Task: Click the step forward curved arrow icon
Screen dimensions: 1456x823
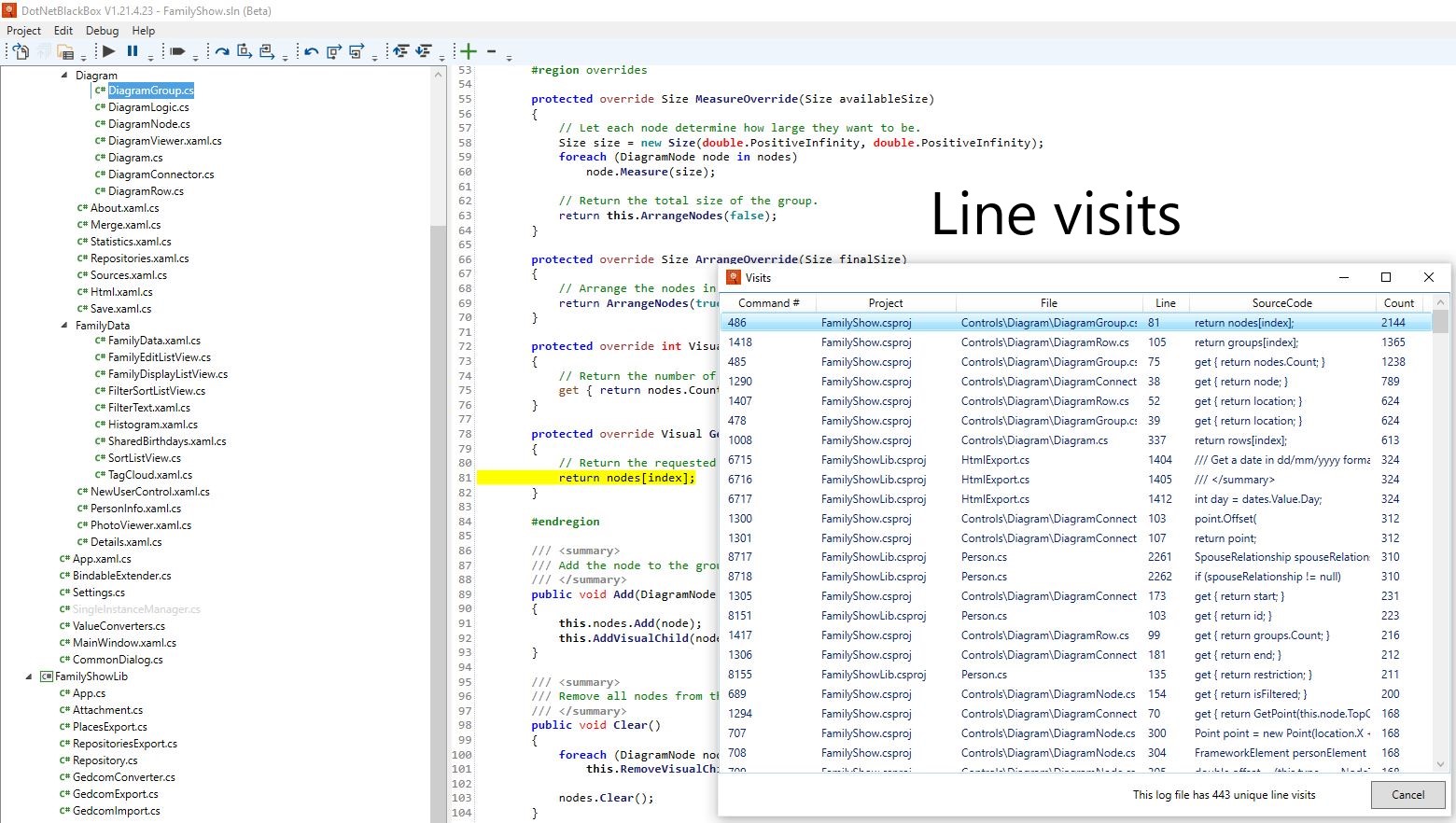Action: click(x=221, y=51)
